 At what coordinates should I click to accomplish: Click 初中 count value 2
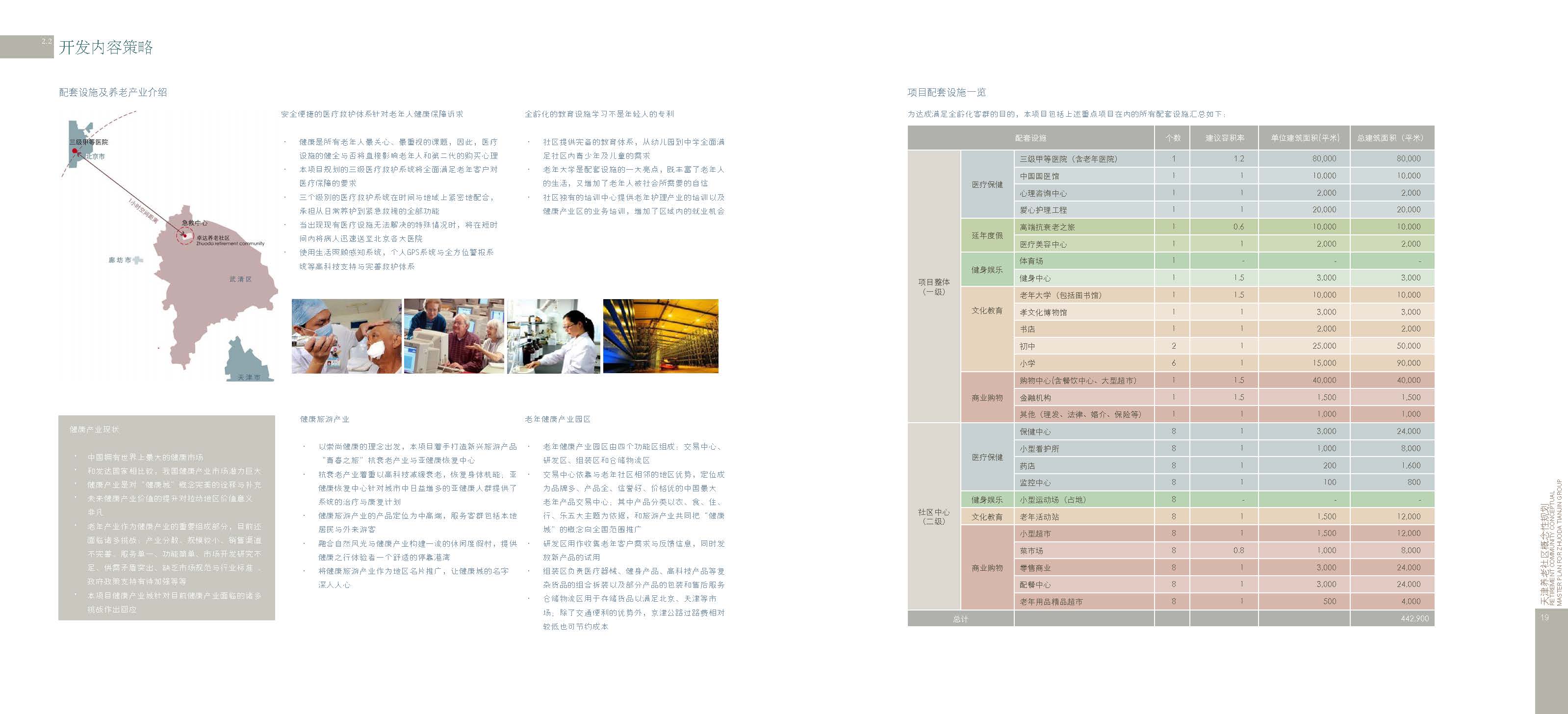[1174, 346]
